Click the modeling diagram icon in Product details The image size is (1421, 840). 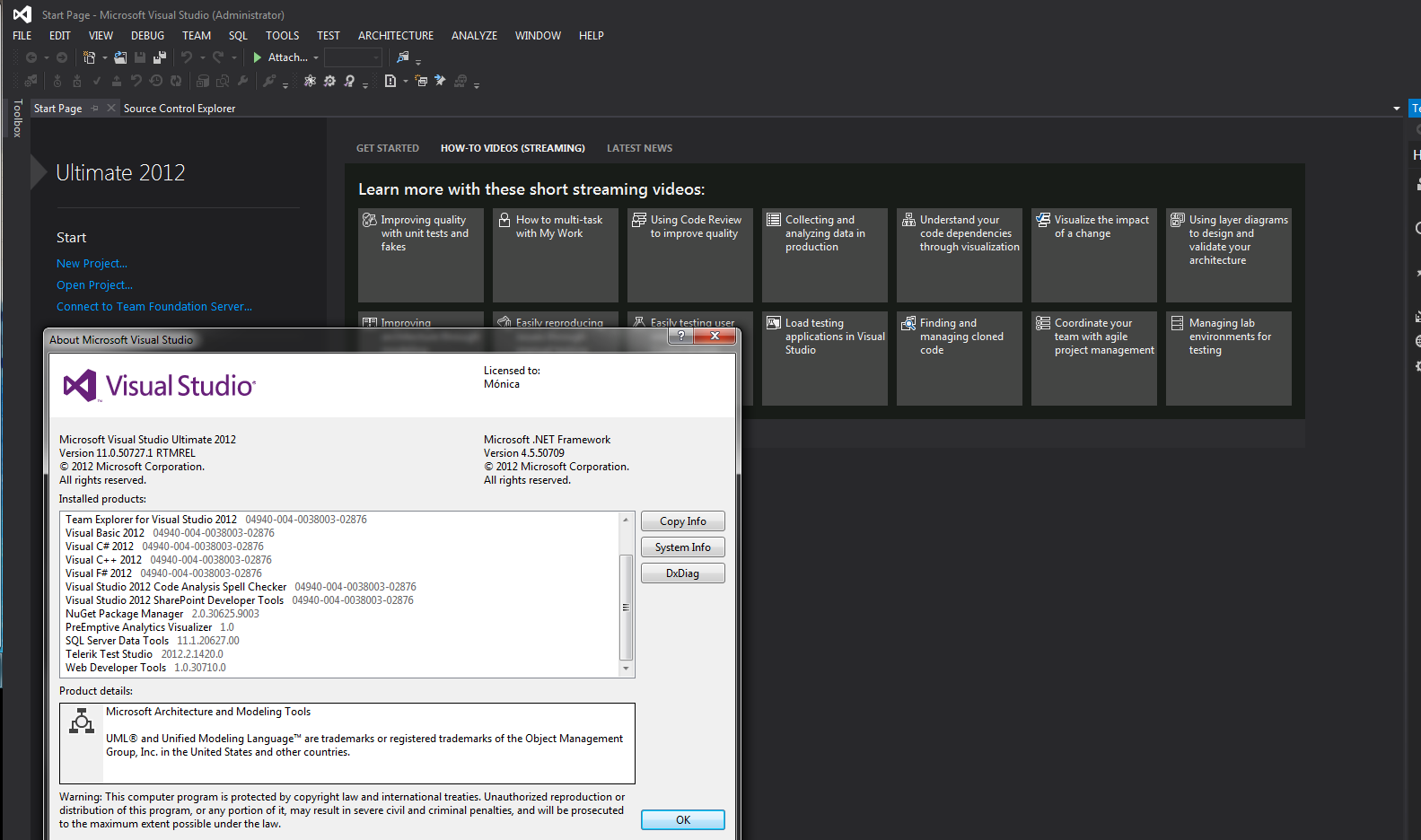point(82,721)
